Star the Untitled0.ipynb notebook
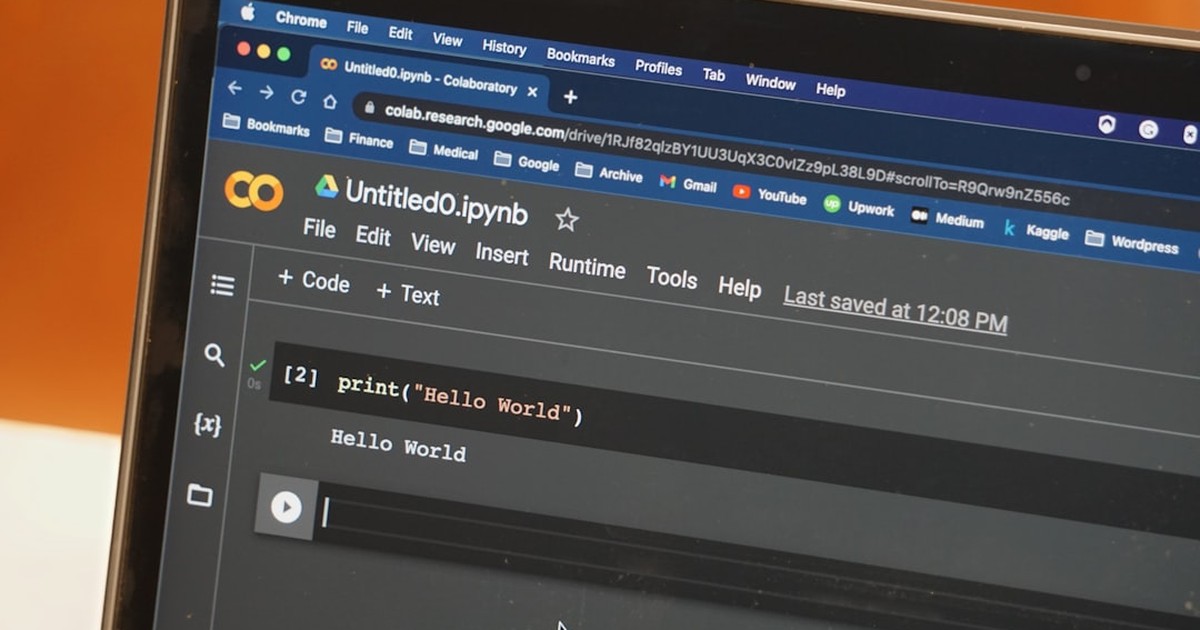The height and width of the screenshot is (630, 1200). pos(567,219)
